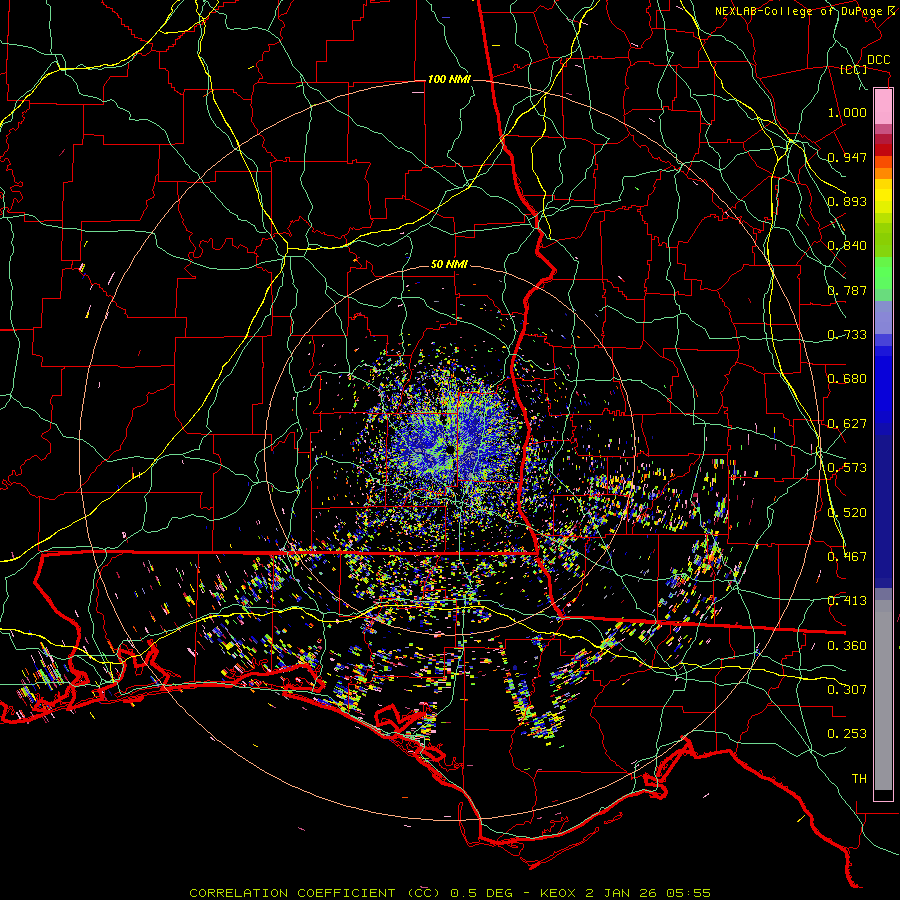The height and width of the screenshot is (900, 900).
Task: Click the 0.360 legend value
Action: pyautogui.click(x=847, y=646)
